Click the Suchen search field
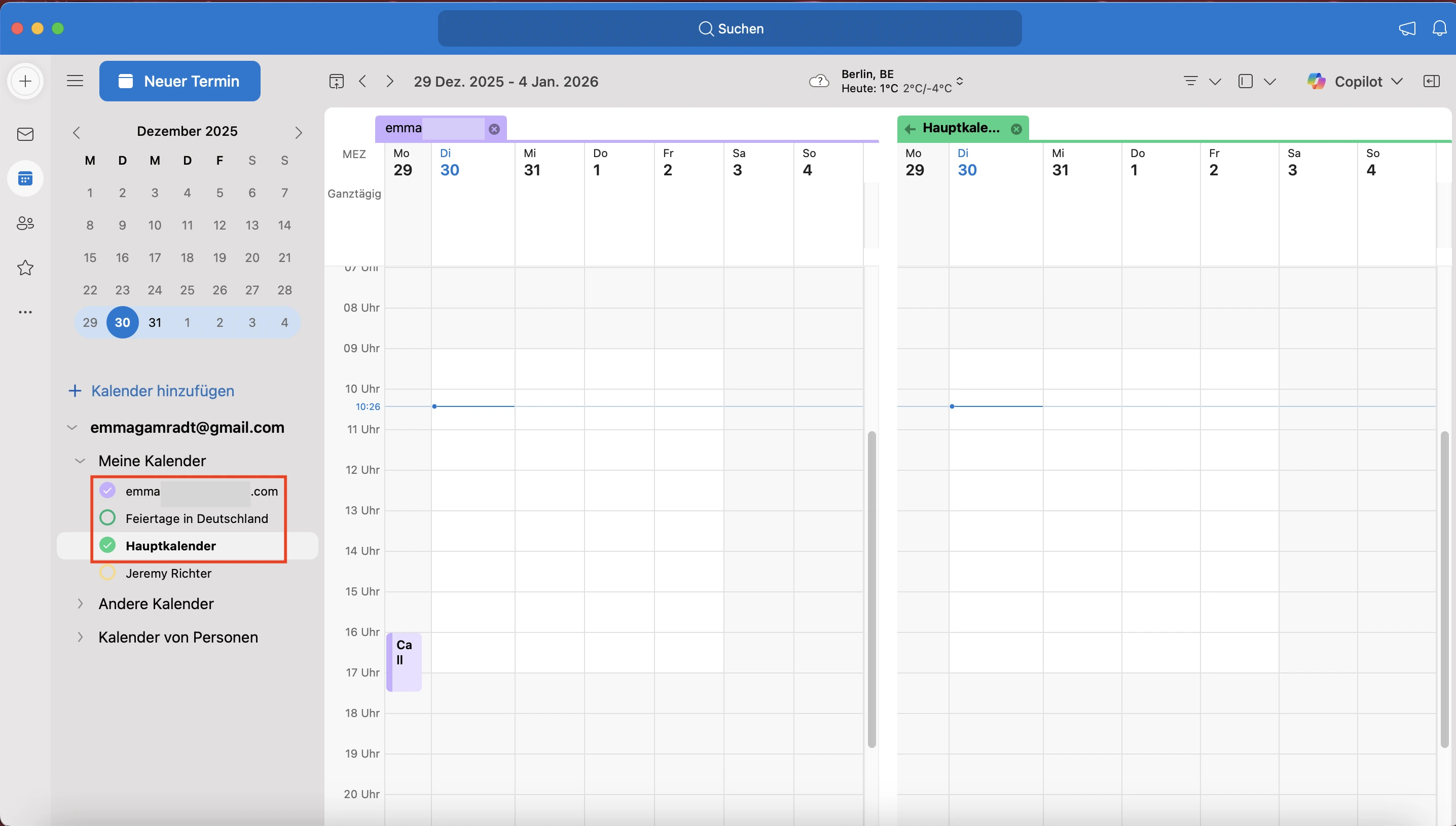This screenshot has height=826, width=1456. (x=730, y=28)
